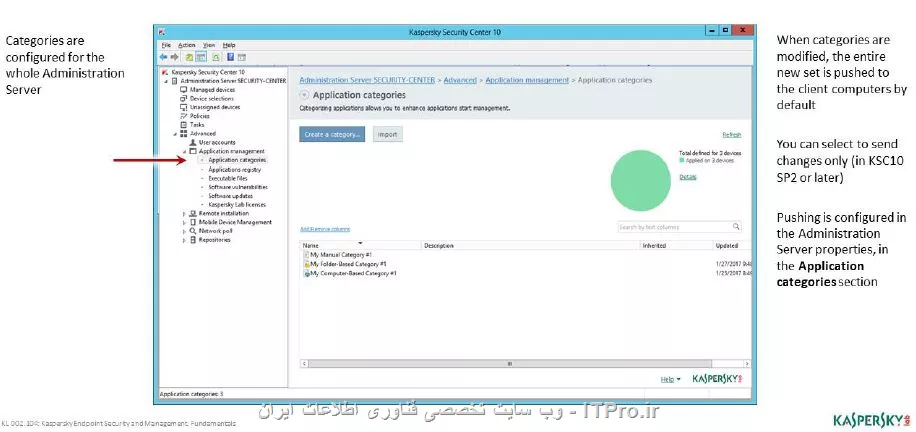The width and height of the screenshot is (916, 432).
Task: Click the My Folder-Based Category #1 icon
Action: pyautogui.click(x=306, y=264)
